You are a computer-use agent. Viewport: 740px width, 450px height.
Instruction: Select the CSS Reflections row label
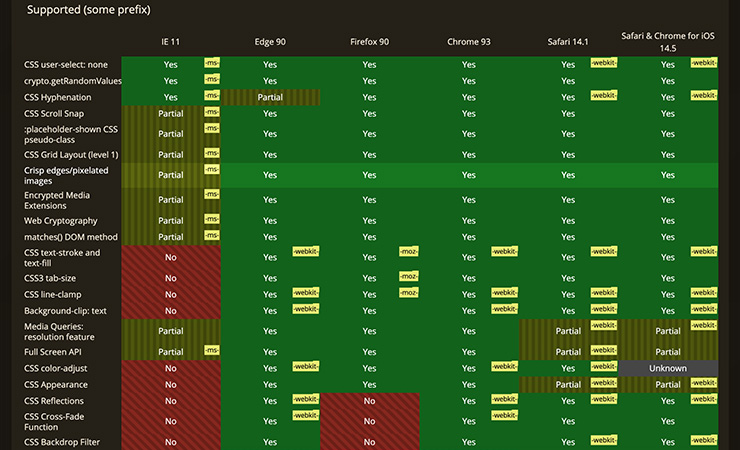54,401
